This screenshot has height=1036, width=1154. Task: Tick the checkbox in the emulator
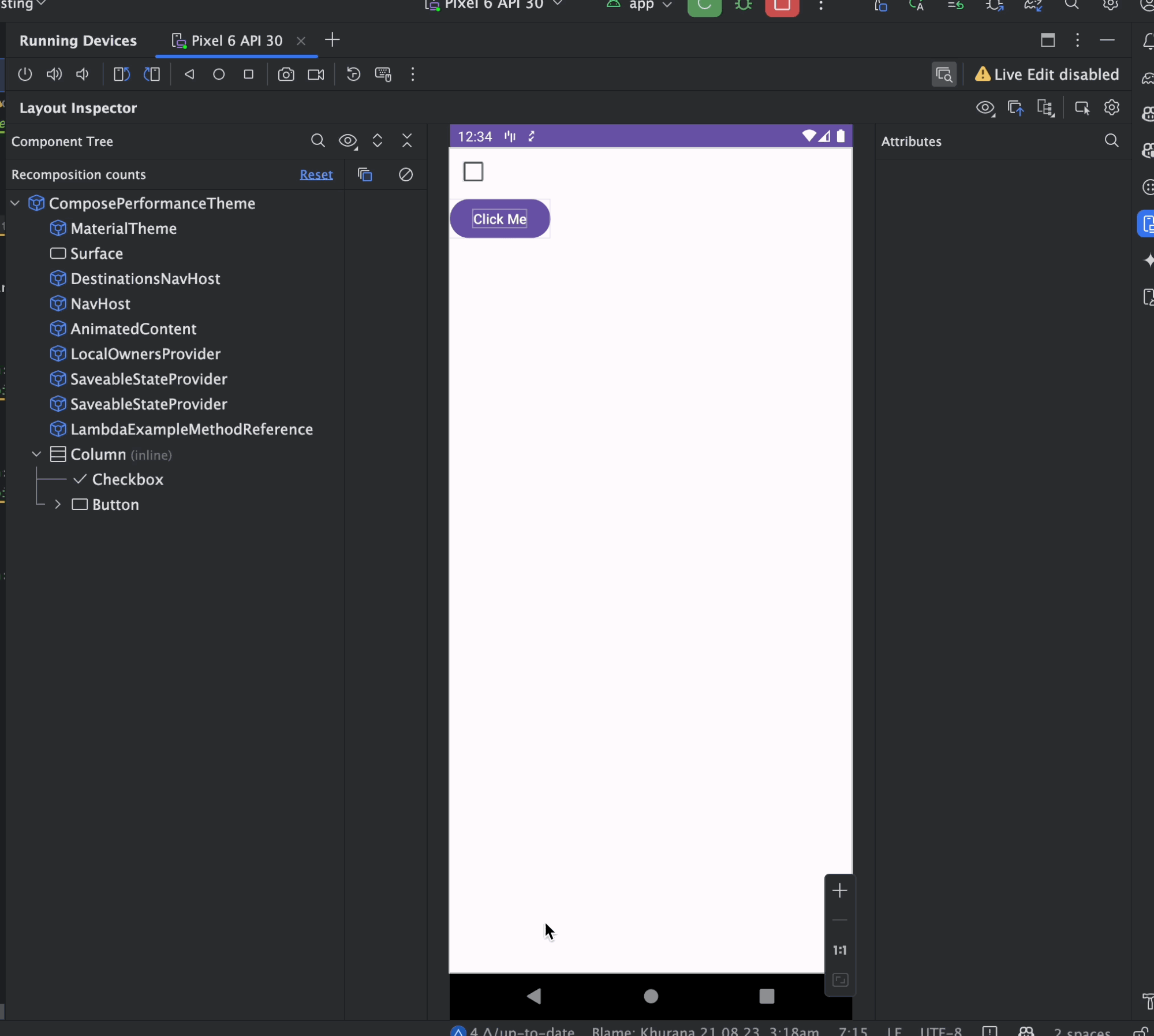[x=473, y=172]
